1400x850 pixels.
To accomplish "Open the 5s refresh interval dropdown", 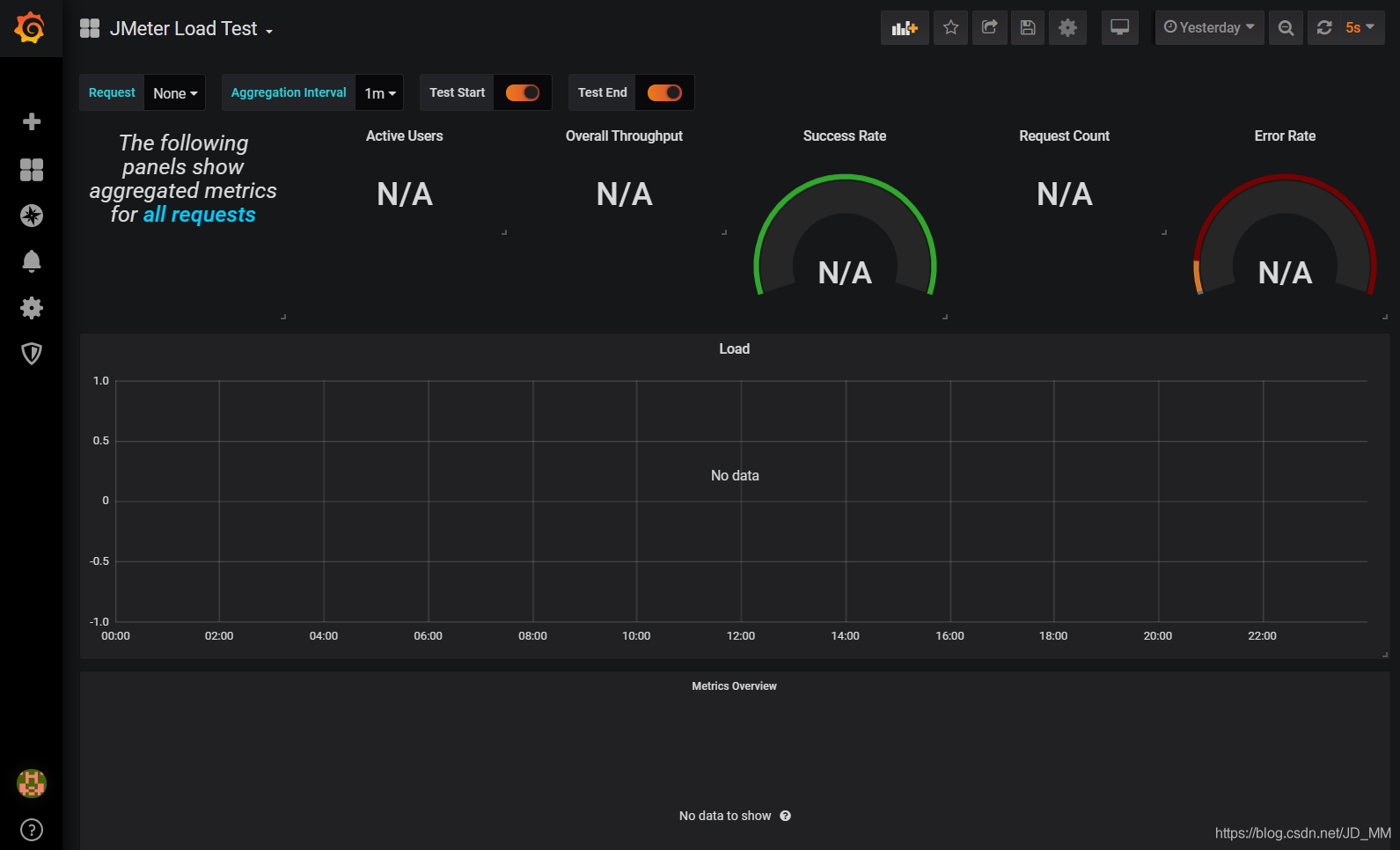I will click(1360, 28).
